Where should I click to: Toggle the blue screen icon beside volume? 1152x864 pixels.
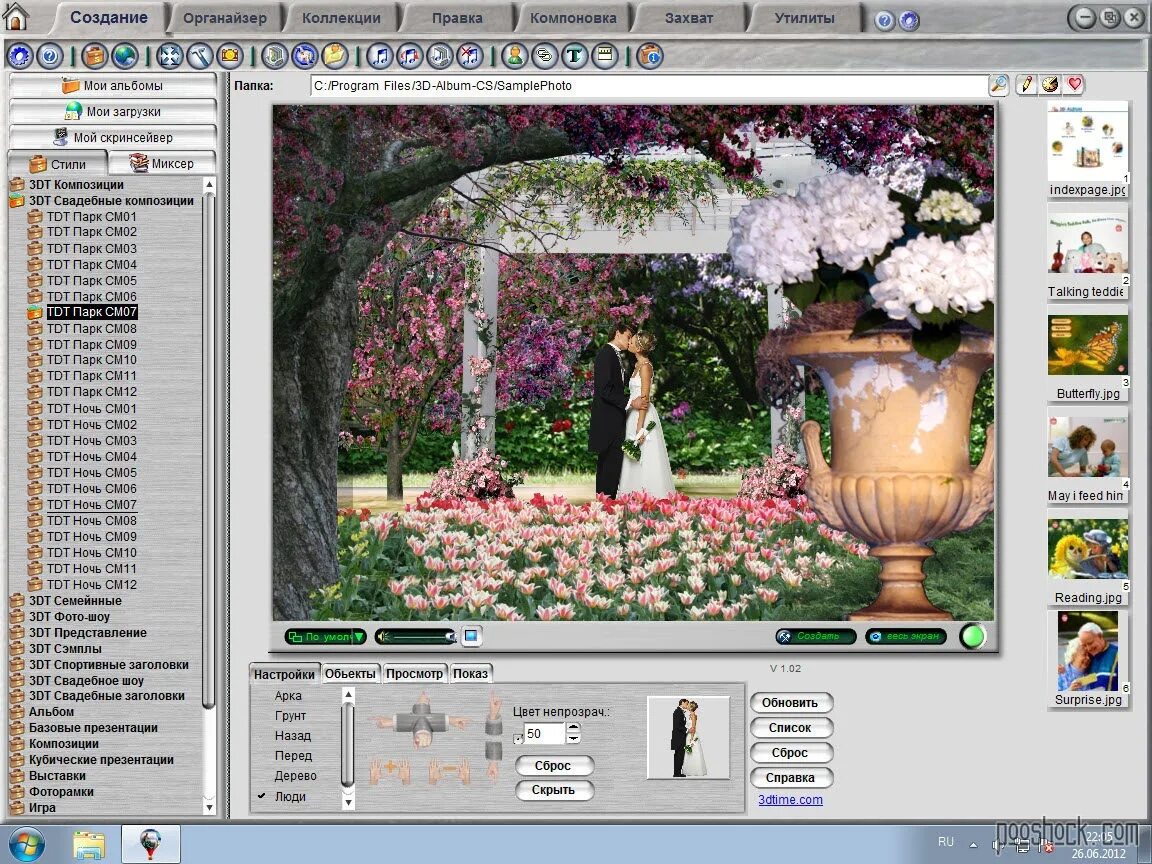pos(472,636)
